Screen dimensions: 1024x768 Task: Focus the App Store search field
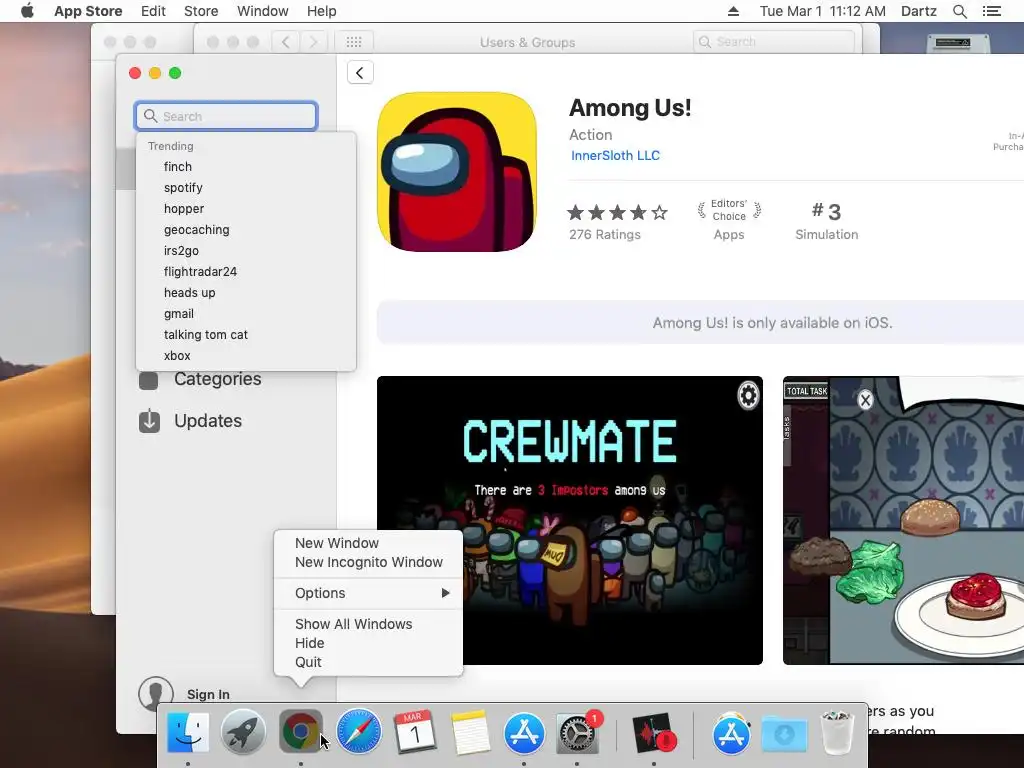pyautogui.click(x=226, y=116)
